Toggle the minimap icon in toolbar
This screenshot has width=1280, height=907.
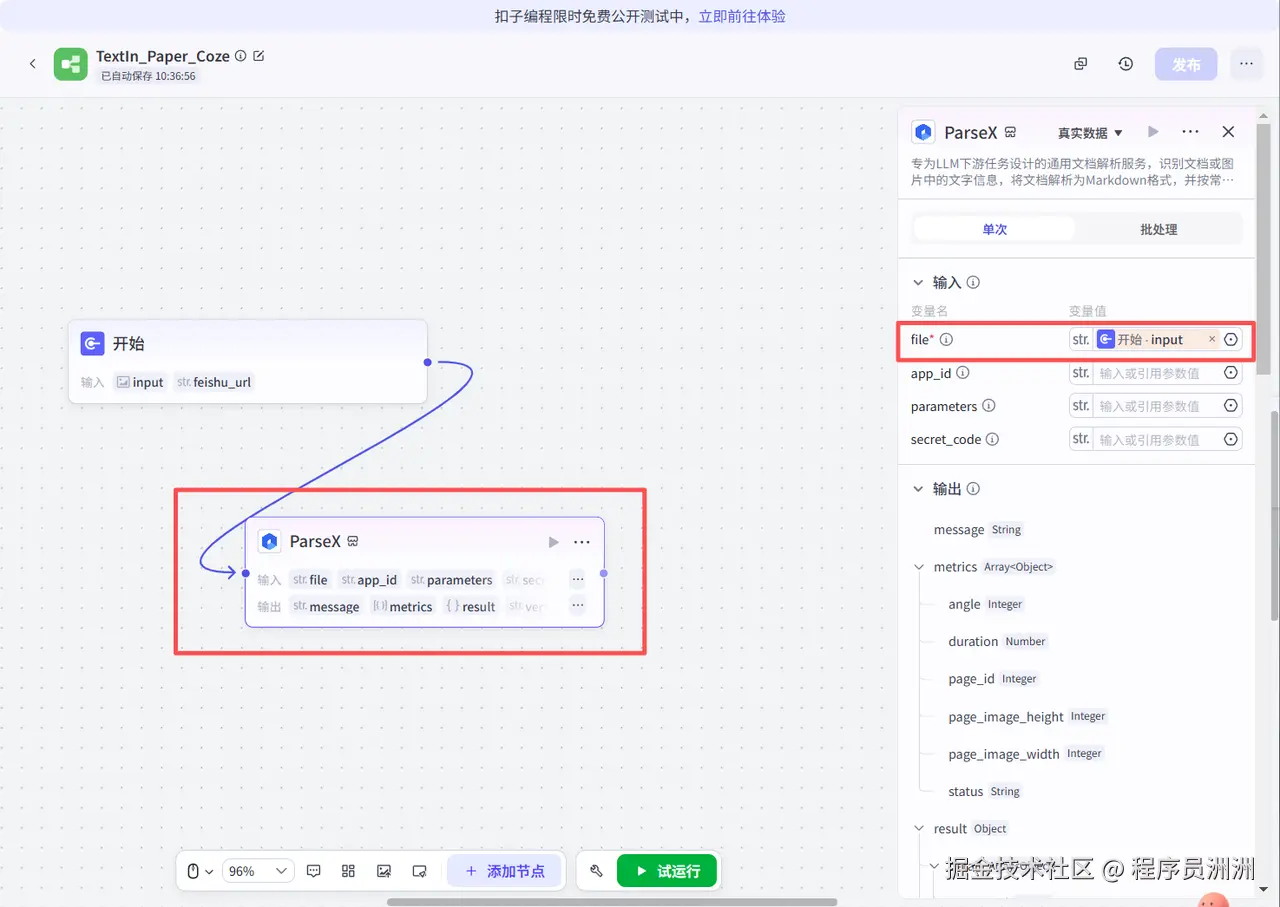(420, 871)
